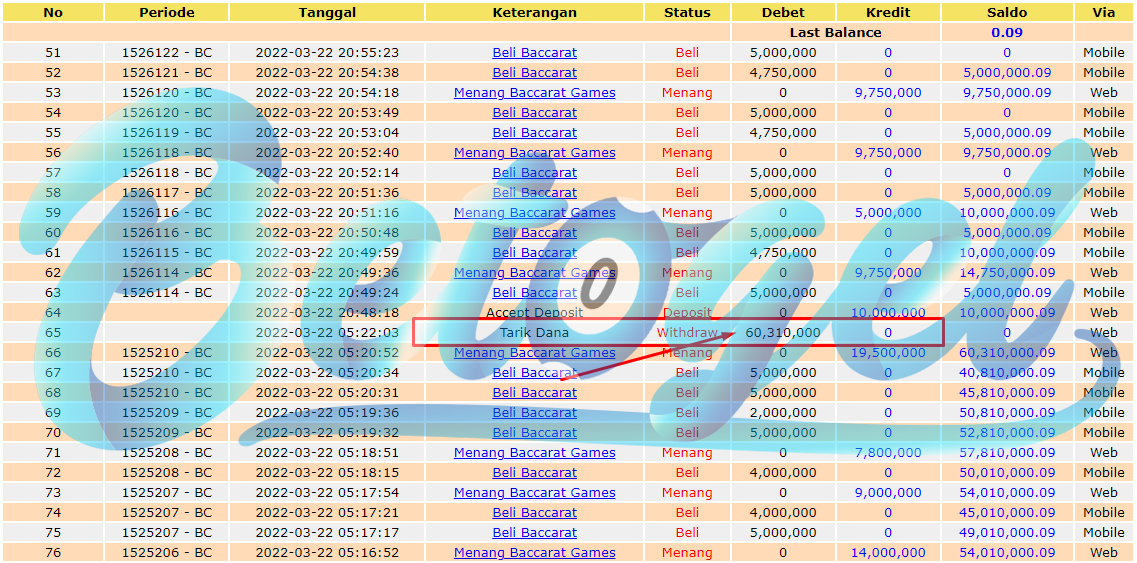The image size is (1137, 563).
Task: Open Menang Baccarat Games link in row 71
Action: tap(534, 452)
